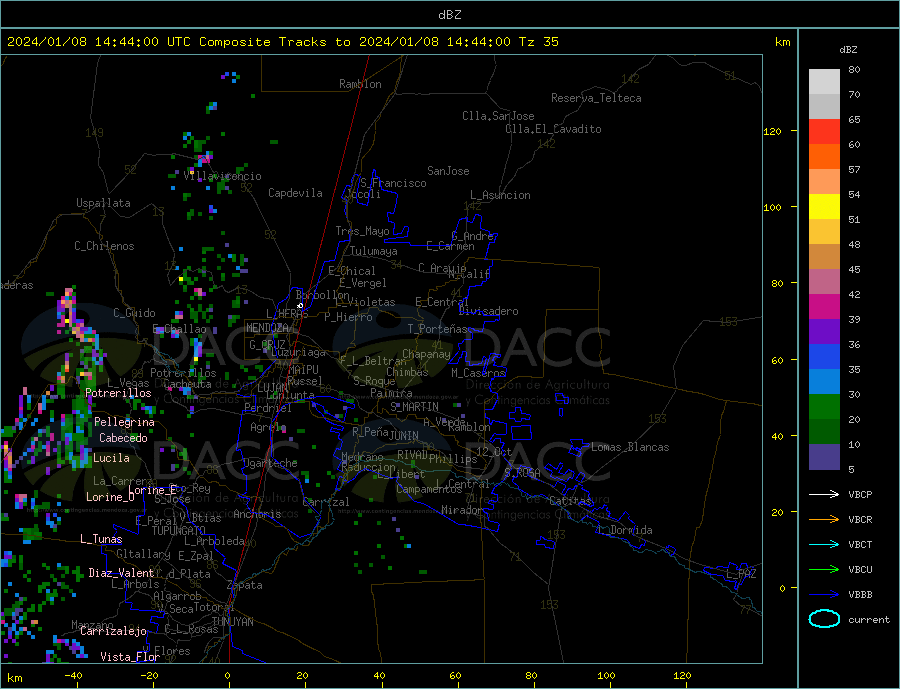Screen dimensions: 900x689
Task: Click the Pellegrina label
Action: click(125, 422)
